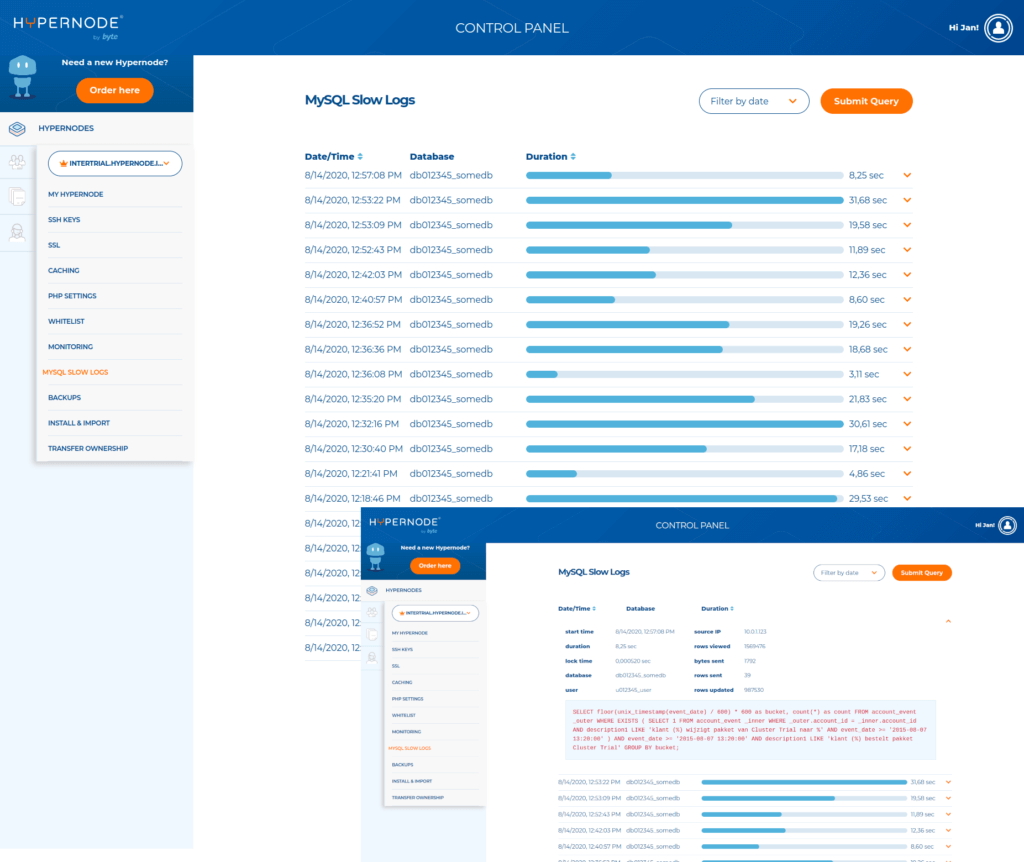
Task: Go to 'Transfer Ownership' in the main sidebar
Action: coord(88,448)
